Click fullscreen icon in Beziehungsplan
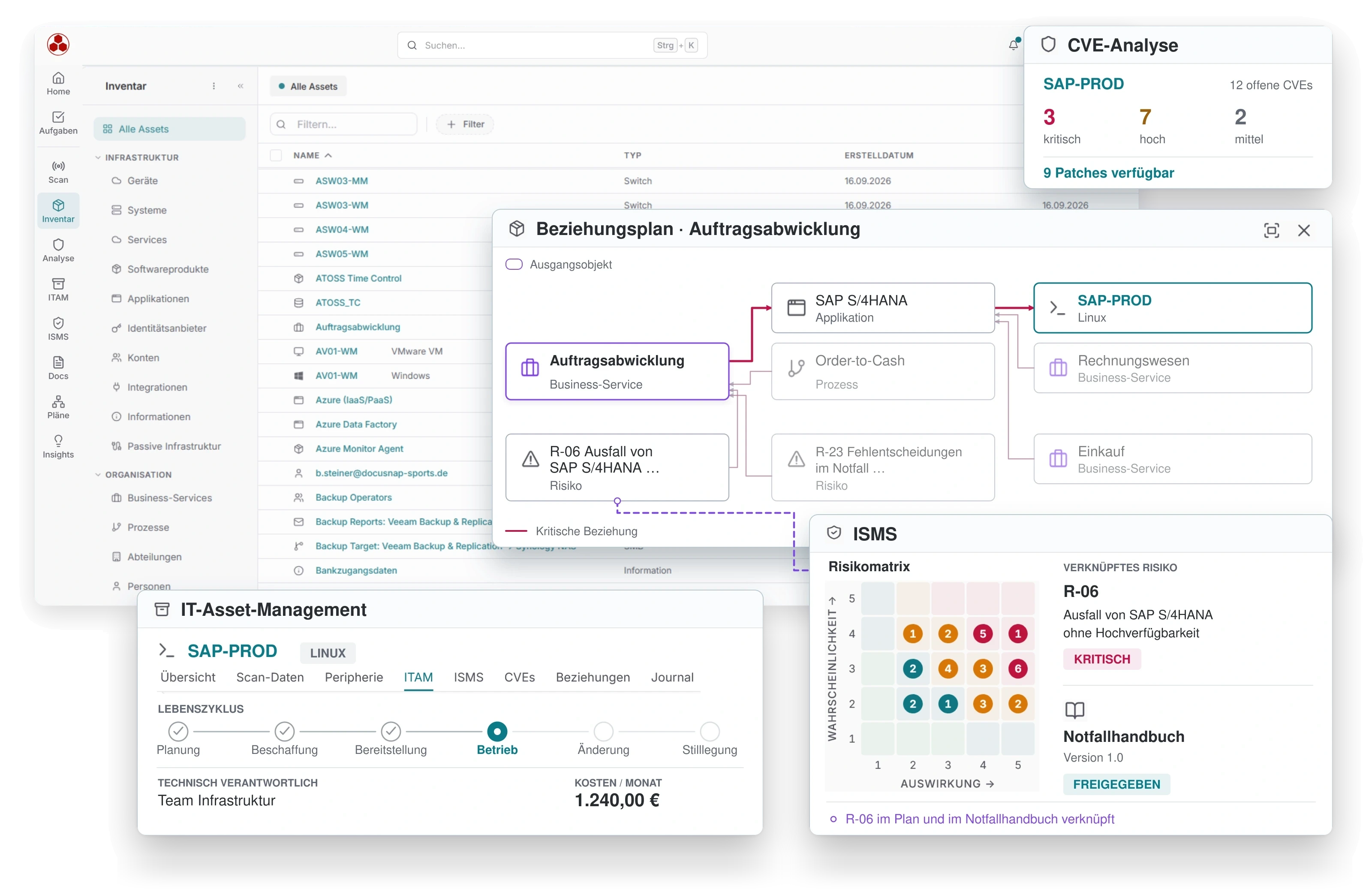1372x892 pixels. 1271,230
